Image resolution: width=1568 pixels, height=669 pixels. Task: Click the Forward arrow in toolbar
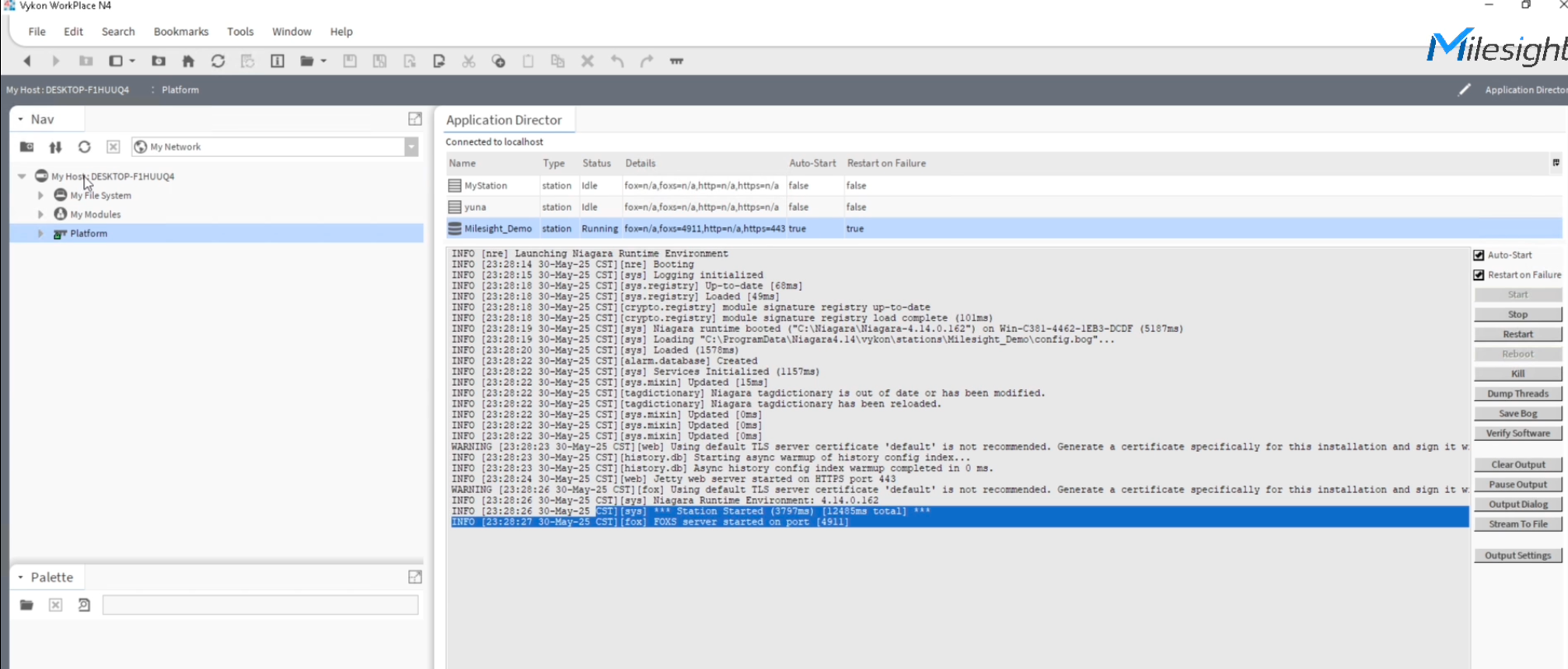coord(55,61)
